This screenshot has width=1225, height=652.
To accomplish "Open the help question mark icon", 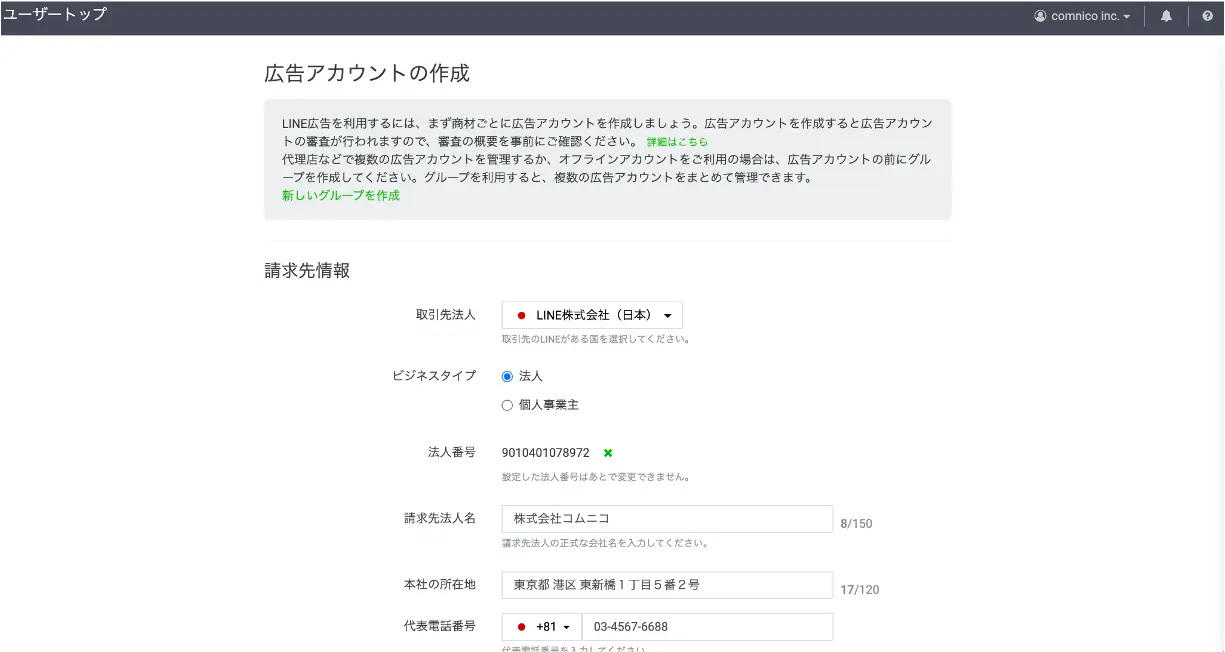I will 1207,16.
